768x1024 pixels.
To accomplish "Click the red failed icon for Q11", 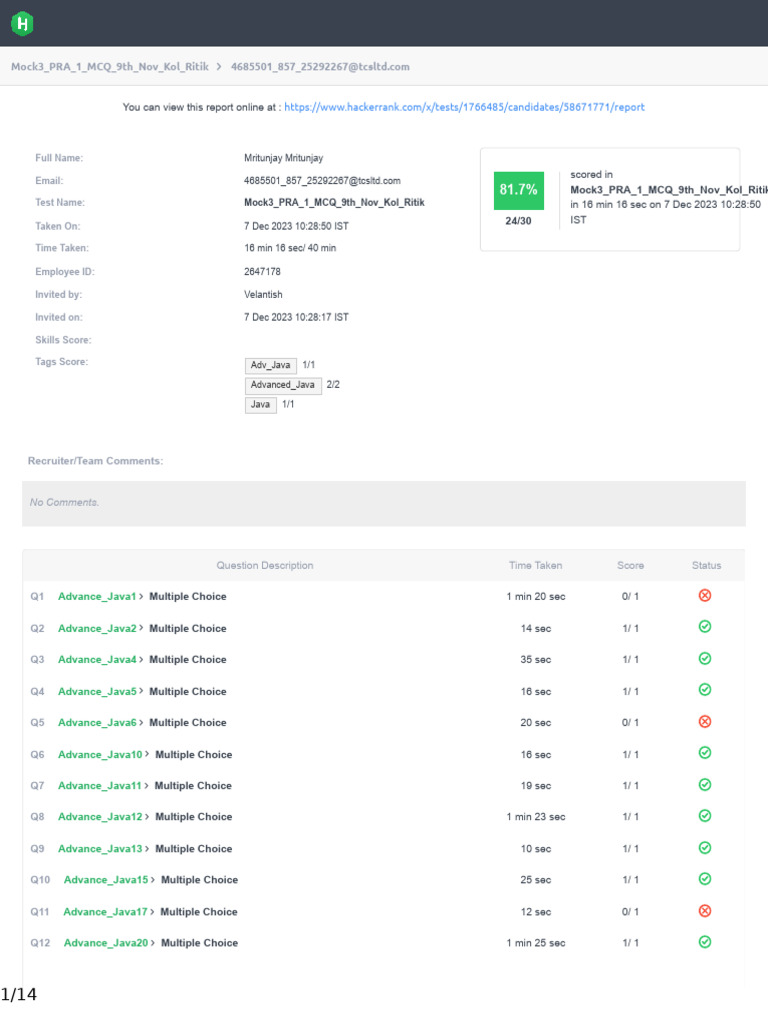I will click(704, 911).
